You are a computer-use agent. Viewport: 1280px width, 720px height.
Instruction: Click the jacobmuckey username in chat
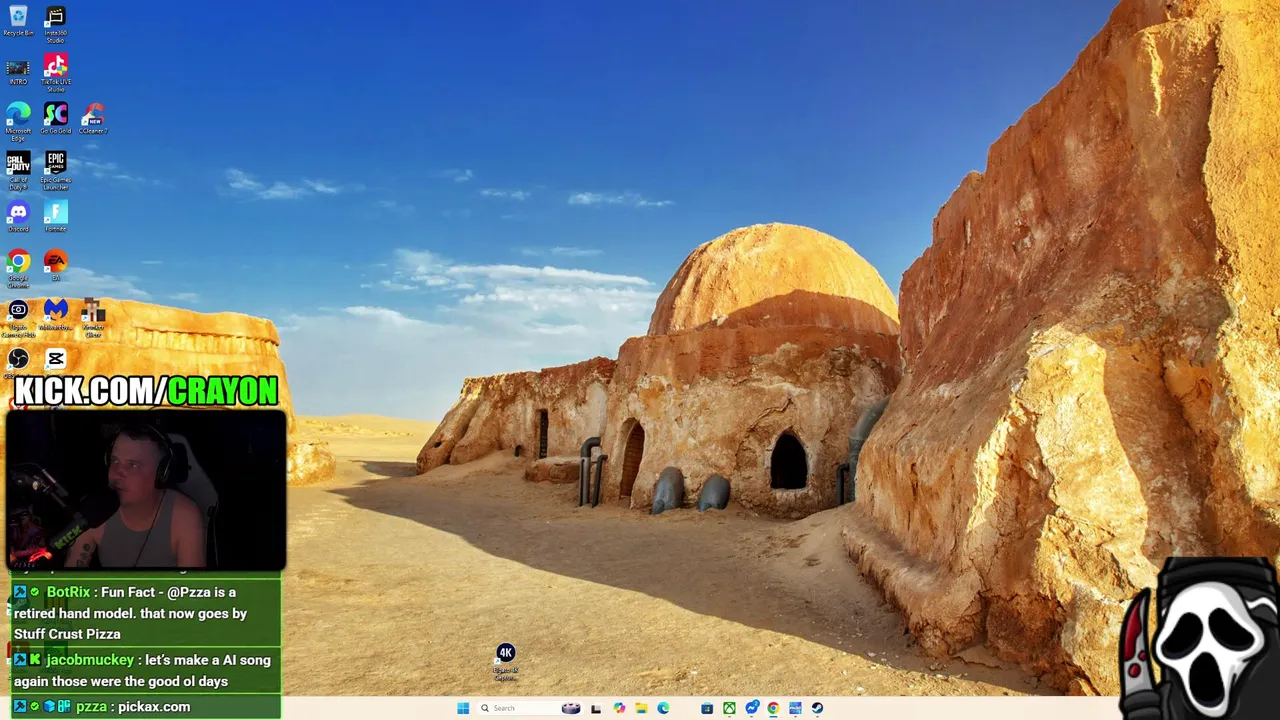[x=90, y=660]
